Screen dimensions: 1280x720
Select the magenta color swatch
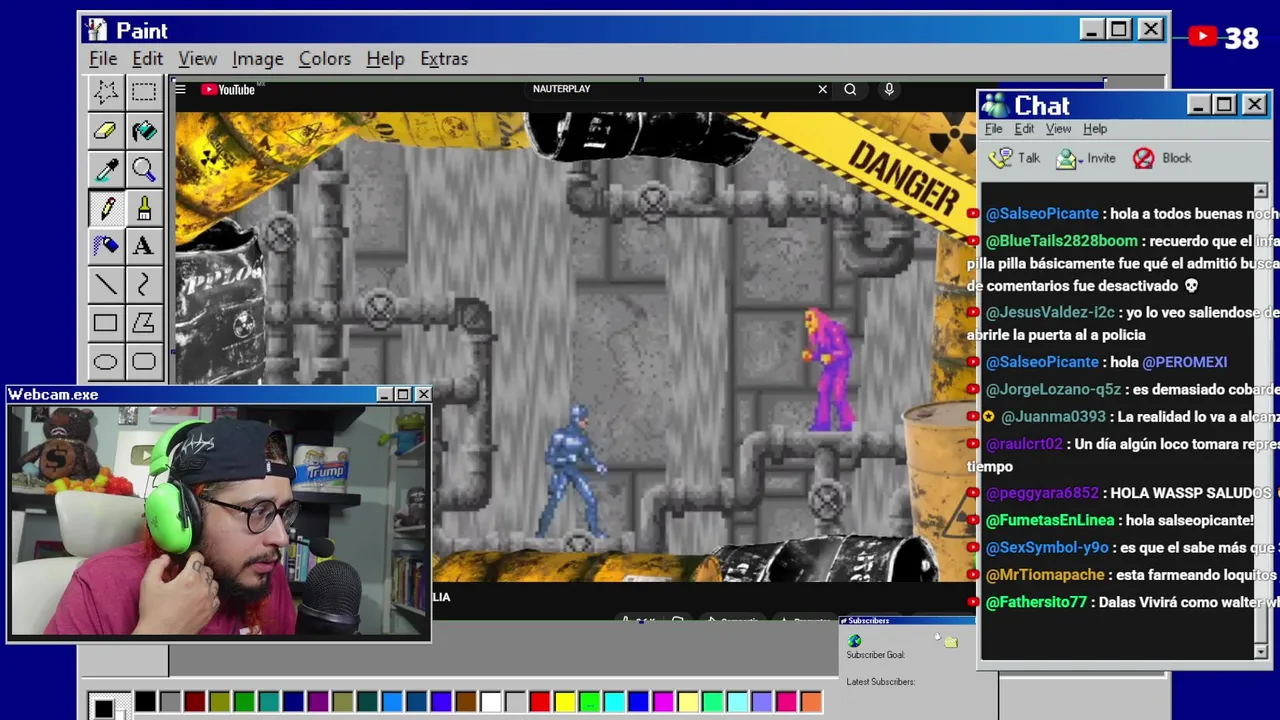[663, 703]
